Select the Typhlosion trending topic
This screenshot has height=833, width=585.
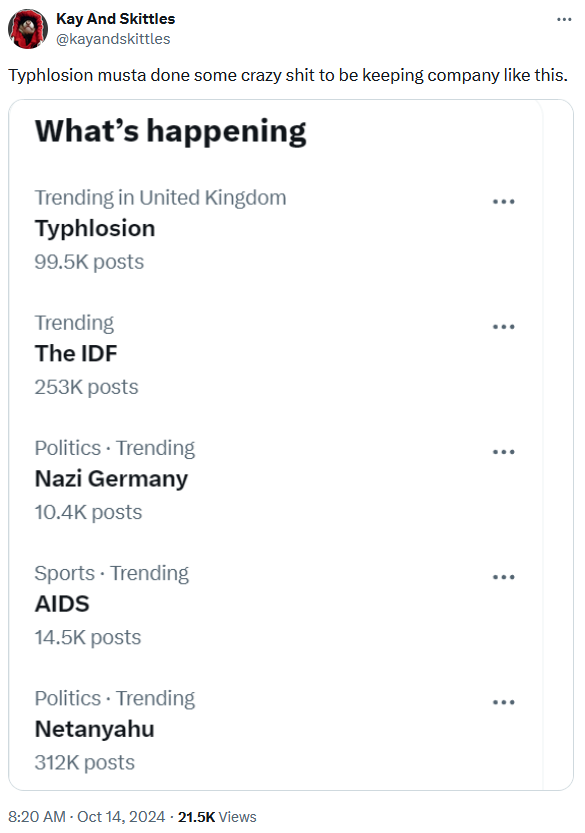[x=95, y=228]
